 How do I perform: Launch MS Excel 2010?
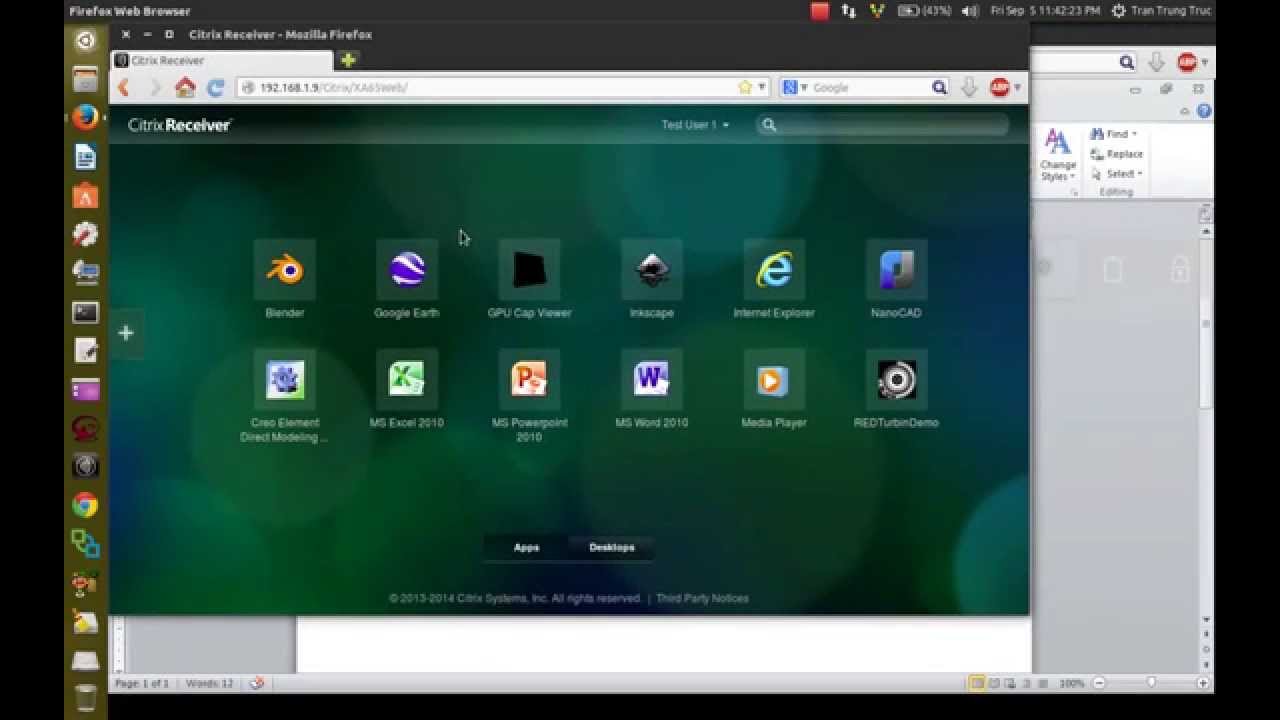coord(407,380)
